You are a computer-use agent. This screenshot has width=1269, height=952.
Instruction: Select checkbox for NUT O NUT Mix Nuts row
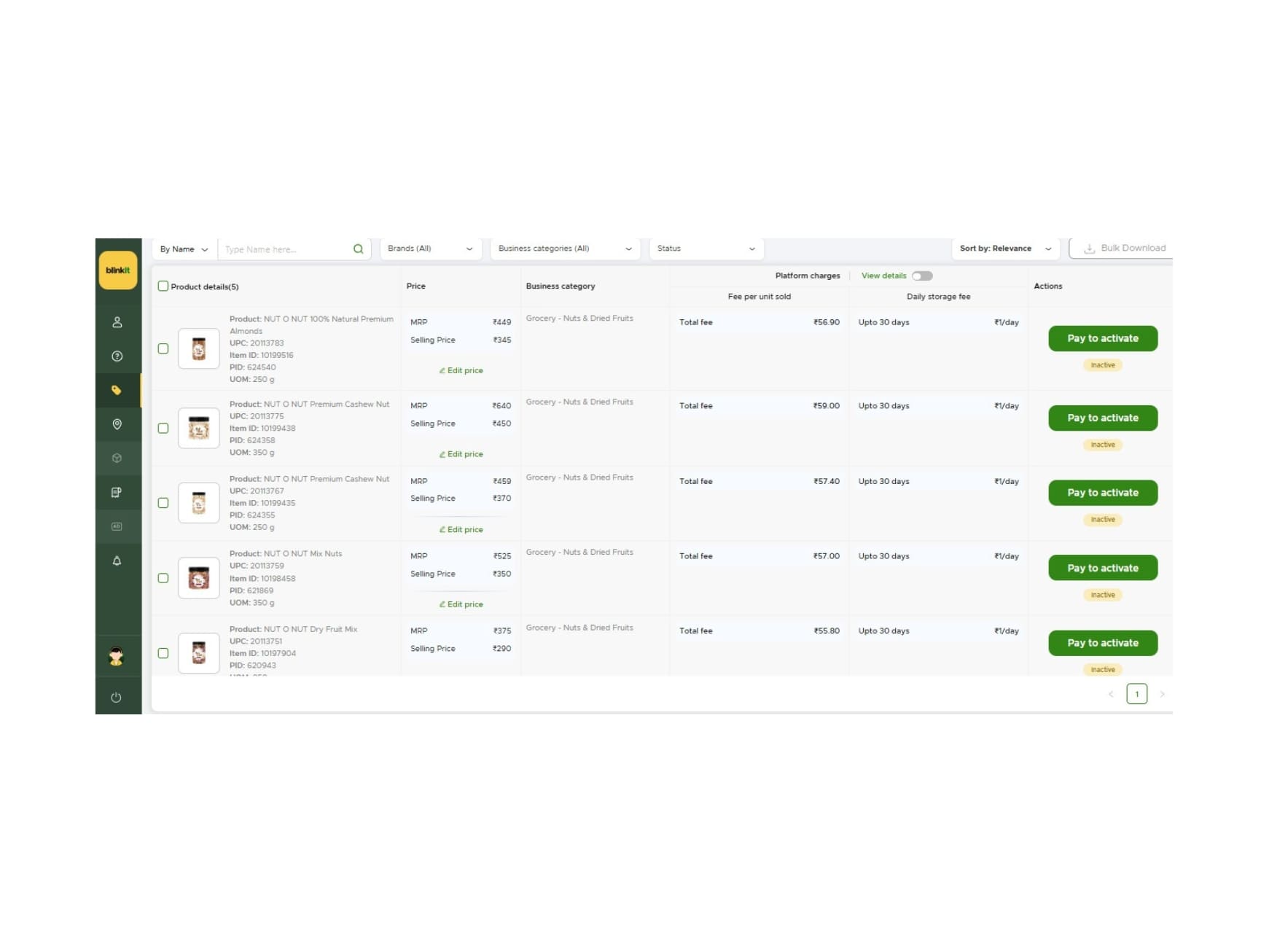pos(163,578)
